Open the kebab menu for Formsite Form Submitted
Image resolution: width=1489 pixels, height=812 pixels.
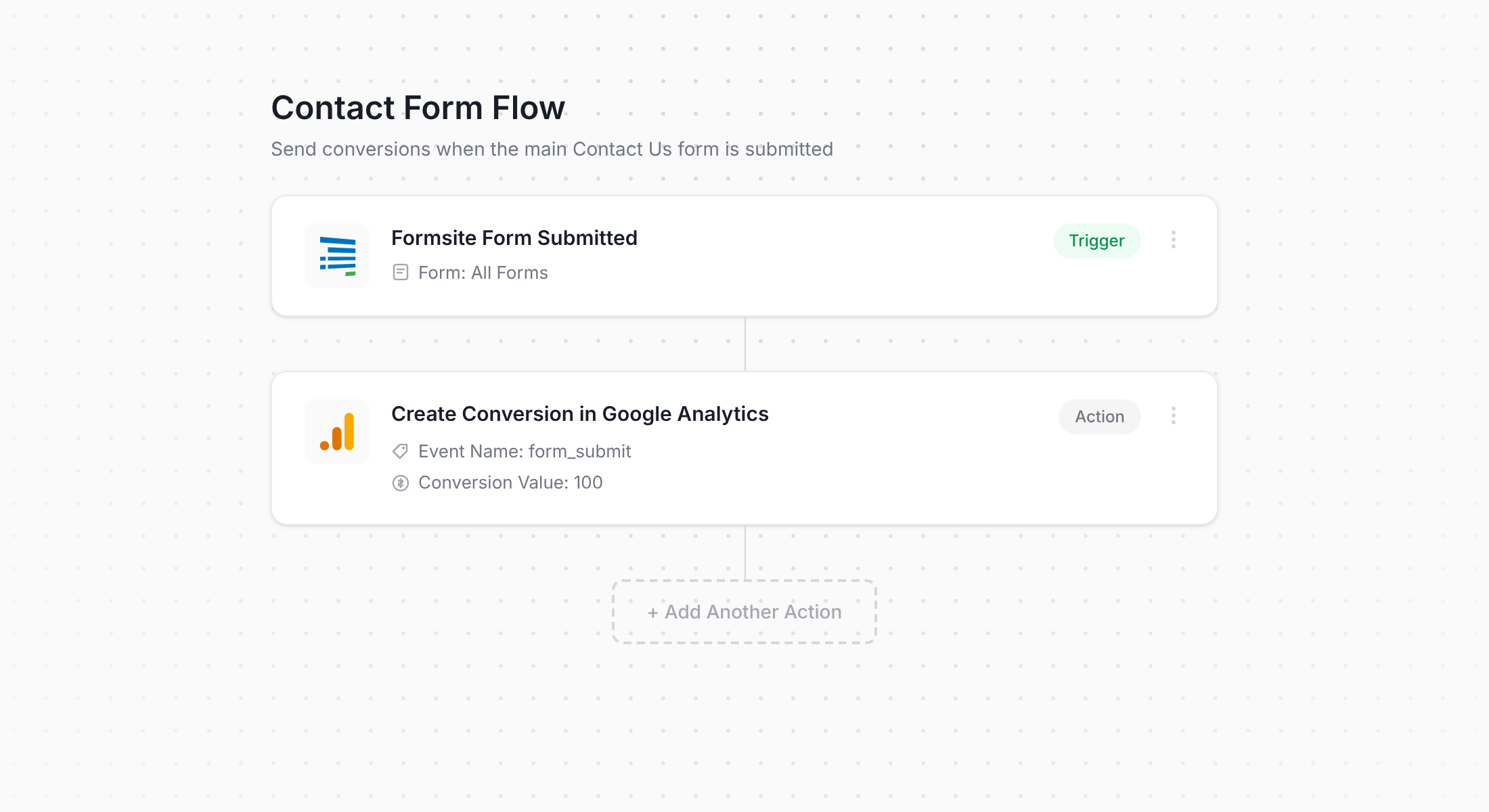coord(1174,240)
